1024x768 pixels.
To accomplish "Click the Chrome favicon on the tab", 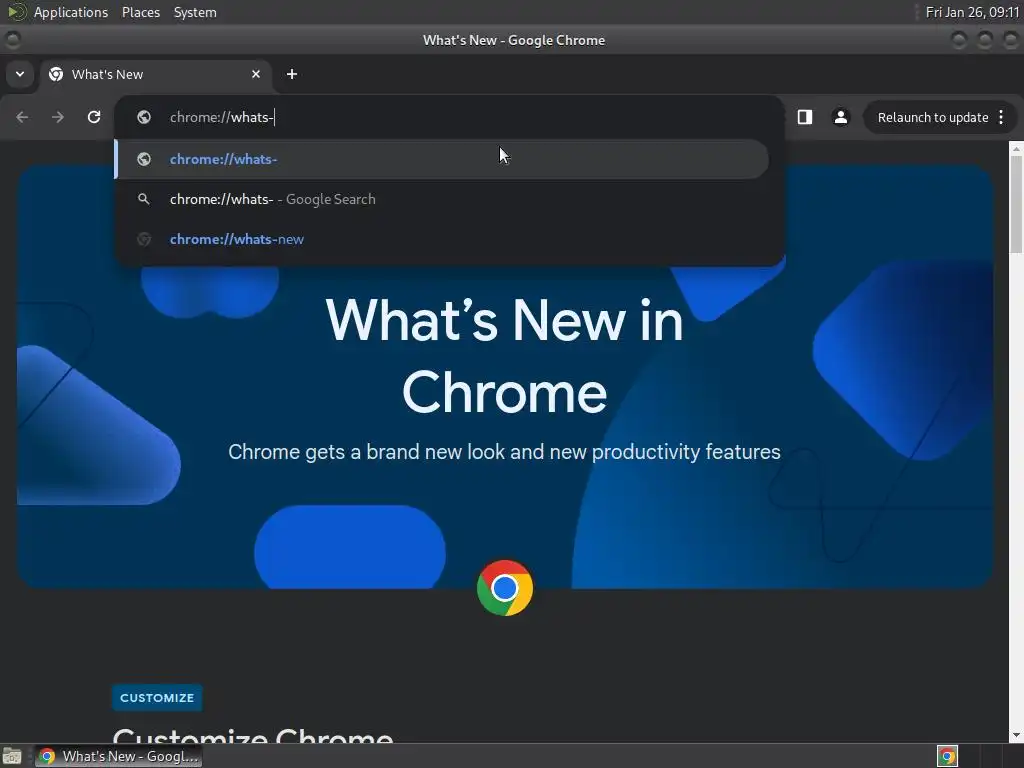I will tap(56, 74).
